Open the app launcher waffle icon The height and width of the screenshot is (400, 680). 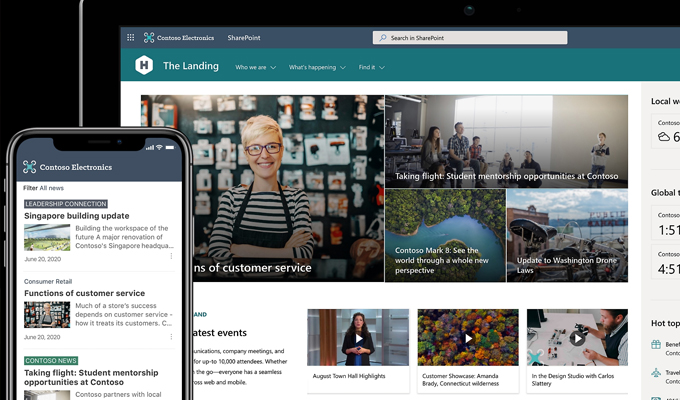131,38
